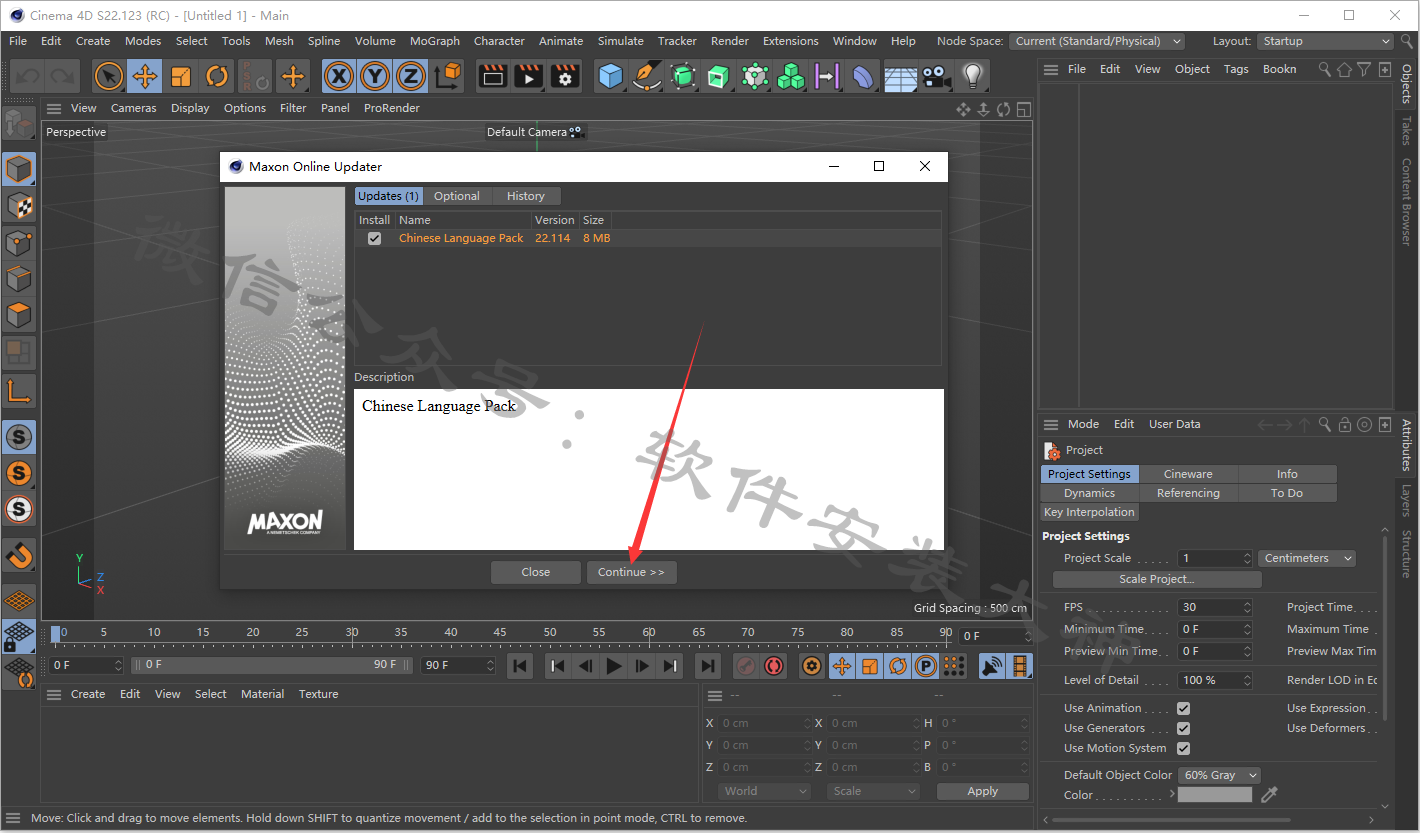The width and height of the screenshot is (1420, 833).
Task: Toggle the X axis lock icon
Action: coord(340,76)
